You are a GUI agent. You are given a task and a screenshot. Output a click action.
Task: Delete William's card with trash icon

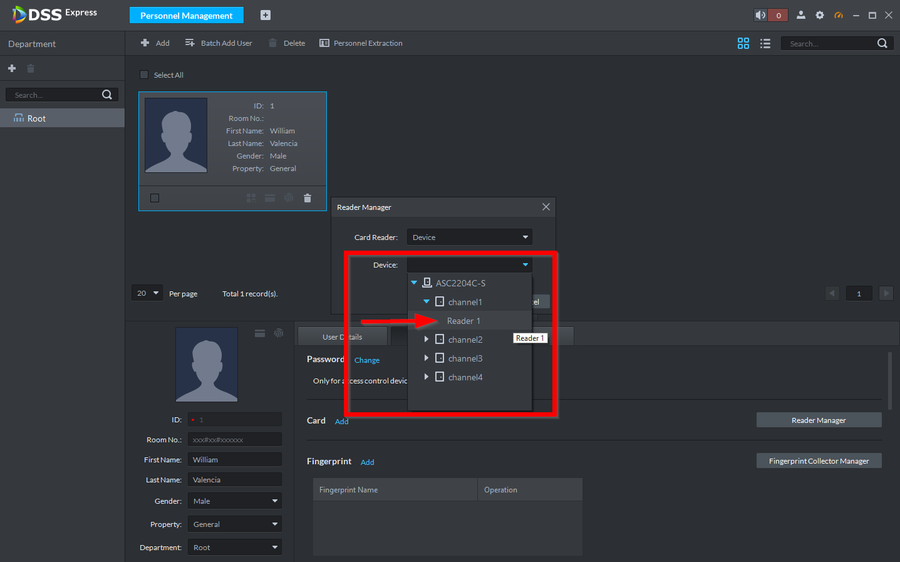(307, 198)
